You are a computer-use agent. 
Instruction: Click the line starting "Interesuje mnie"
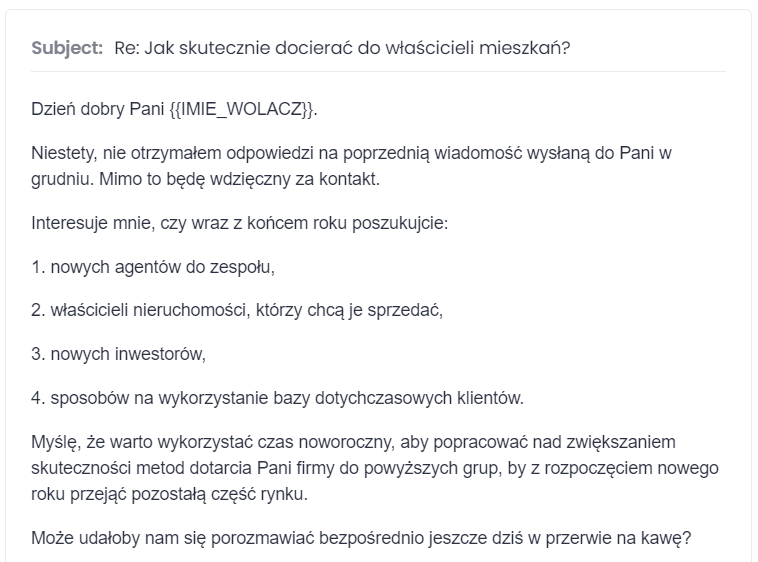click(x=239, y=223)
